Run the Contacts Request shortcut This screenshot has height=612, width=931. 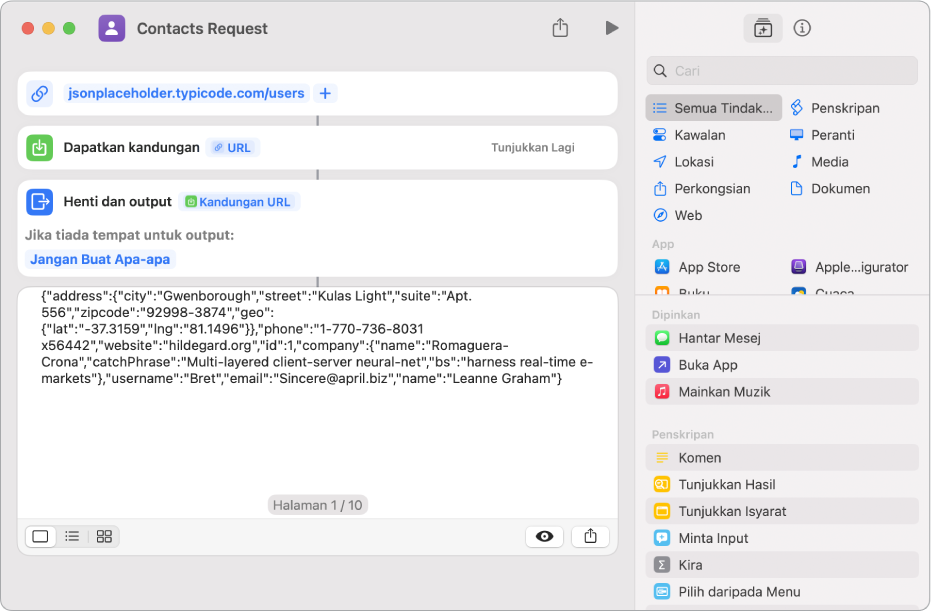coord(612,28)
